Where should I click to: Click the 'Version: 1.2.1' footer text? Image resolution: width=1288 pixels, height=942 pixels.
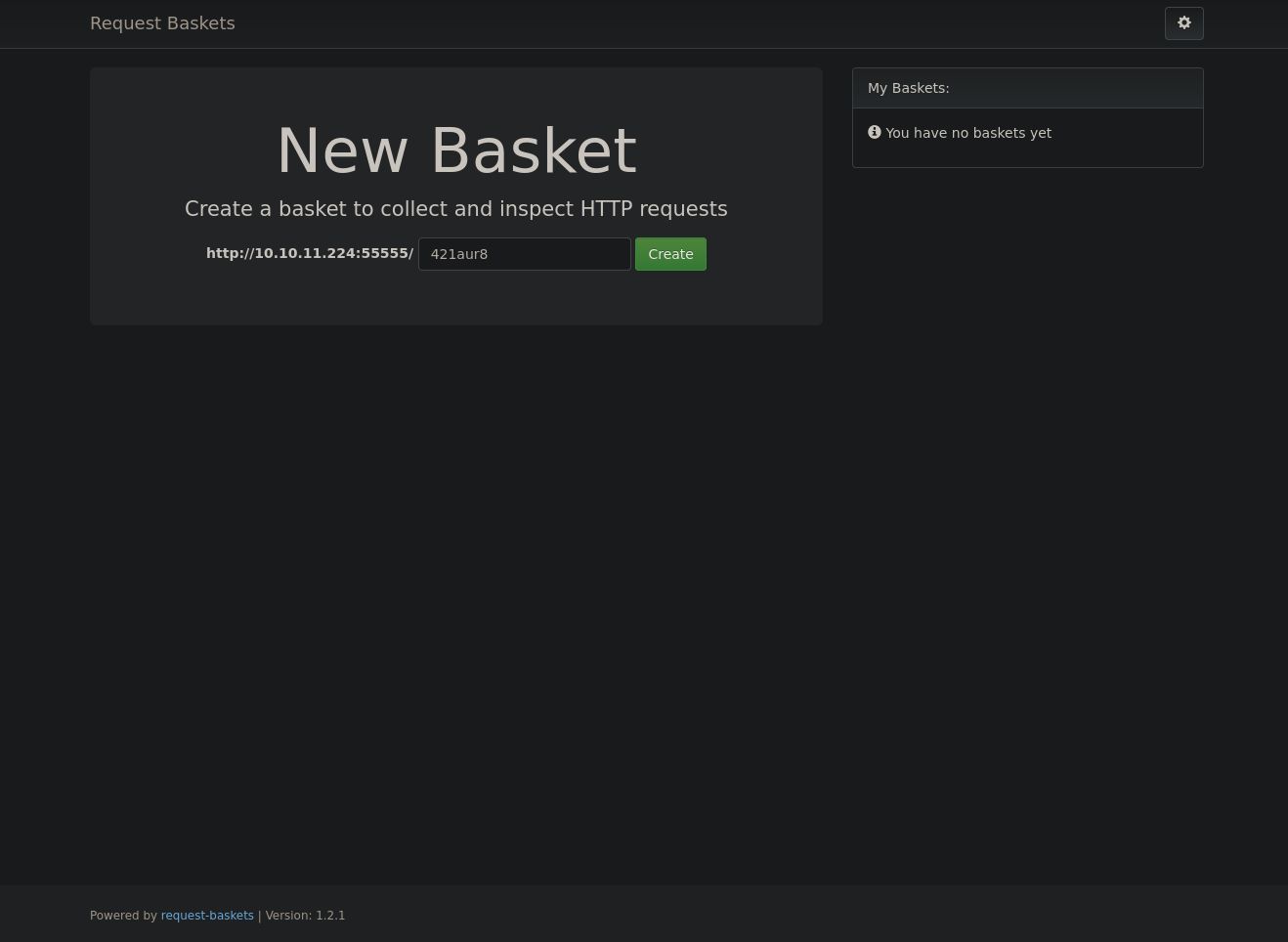(305, 916)
